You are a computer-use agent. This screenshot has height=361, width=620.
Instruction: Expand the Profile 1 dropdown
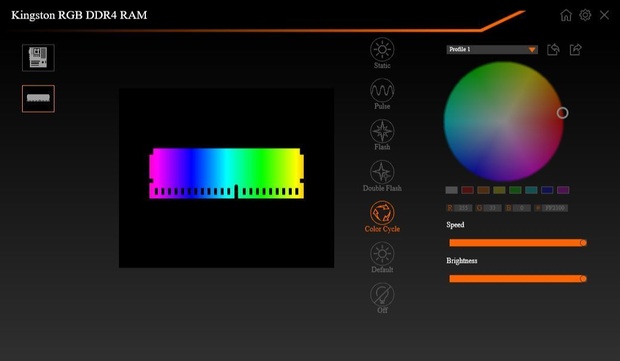click(492, 49)
